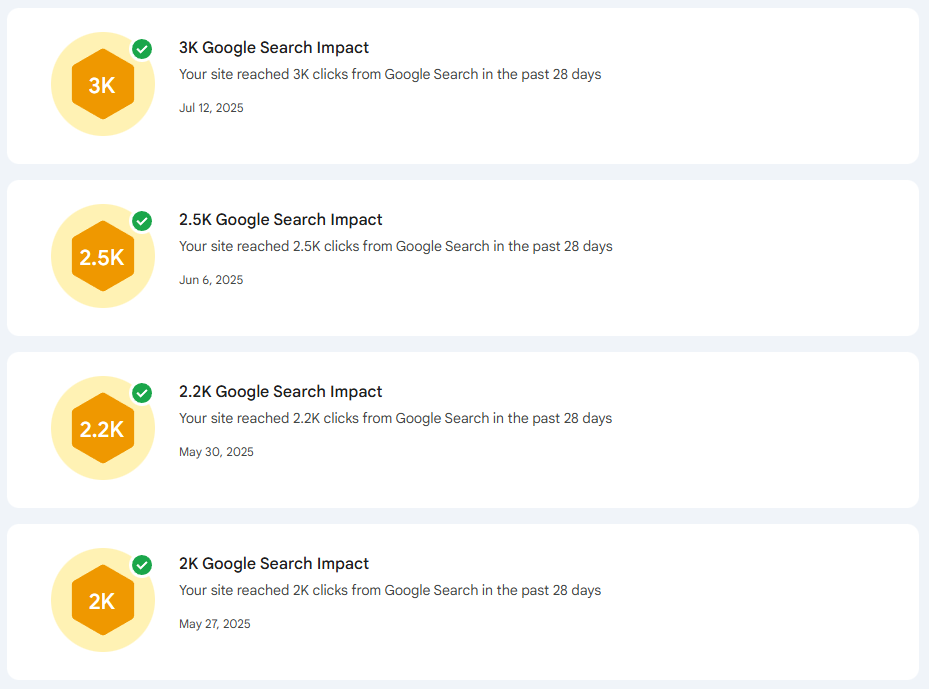Viewport: 929px width, 689px height.
Task: Open the 2.5K Google Search Impact heading
Action: [x=281, y=219]
